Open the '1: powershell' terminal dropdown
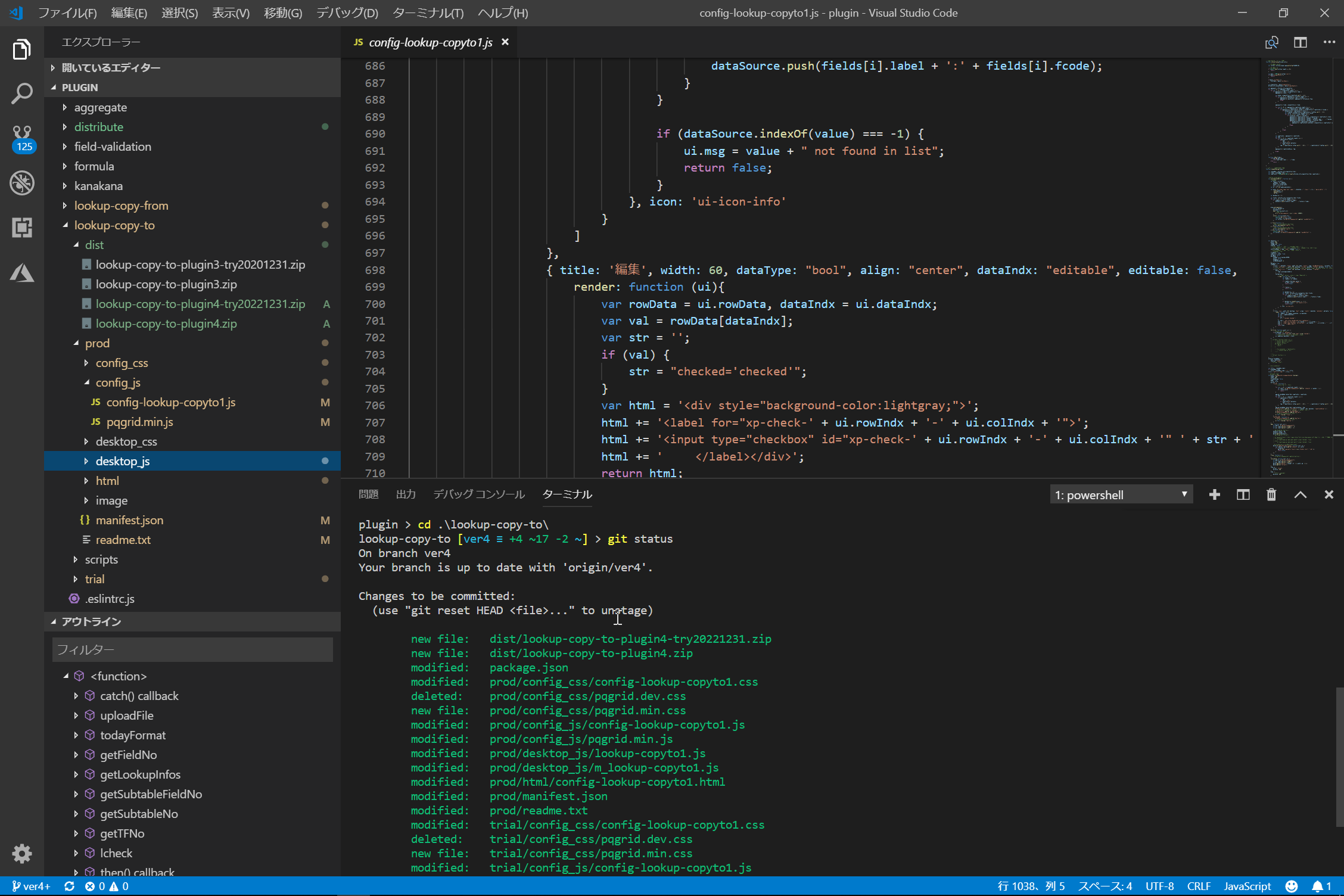 (x=1121, y=494)
